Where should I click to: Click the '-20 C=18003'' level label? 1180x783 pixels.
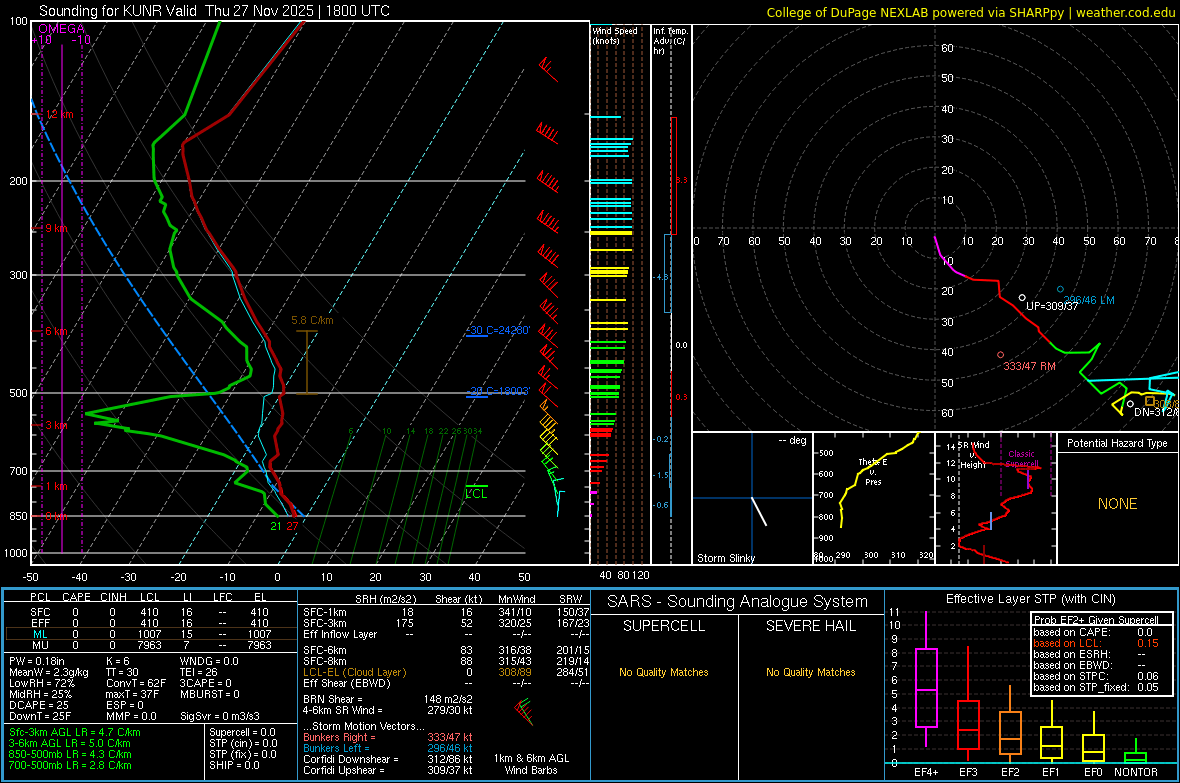click(497, 391)
